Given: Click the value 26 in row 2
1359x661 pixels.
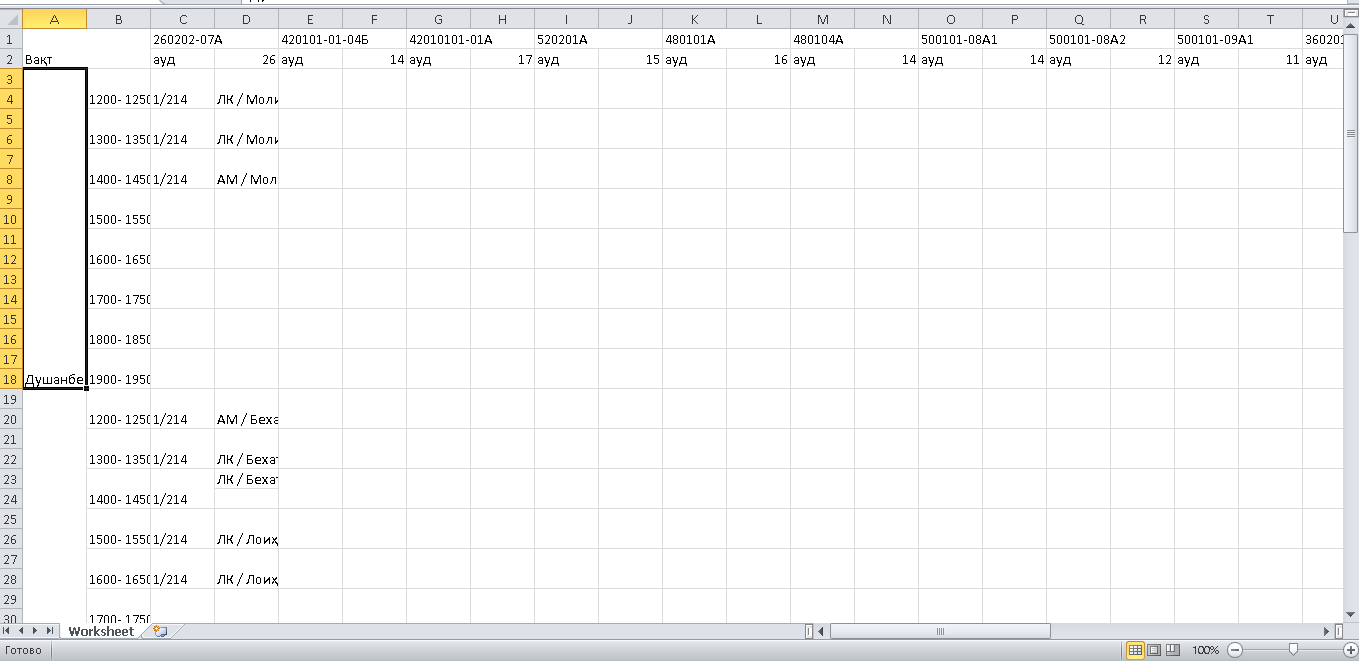Looking at the screenshot, I should tap(246, 59).
